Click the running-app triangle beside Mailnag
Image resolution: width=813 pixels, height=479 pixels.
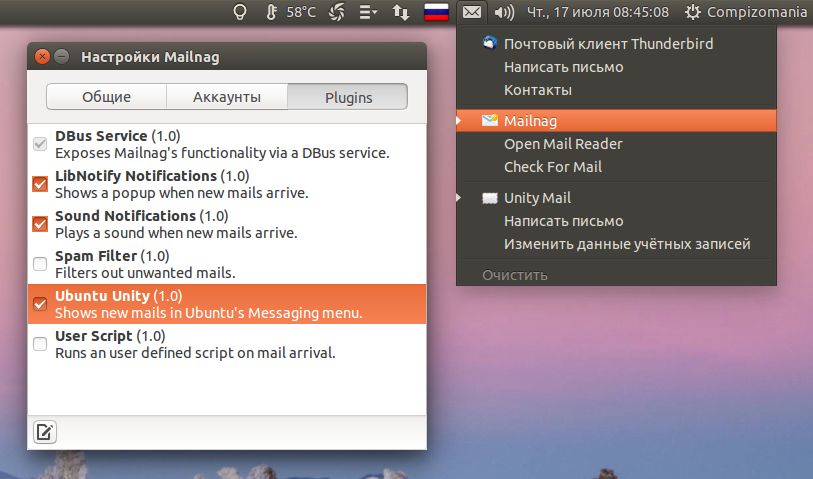458,121
